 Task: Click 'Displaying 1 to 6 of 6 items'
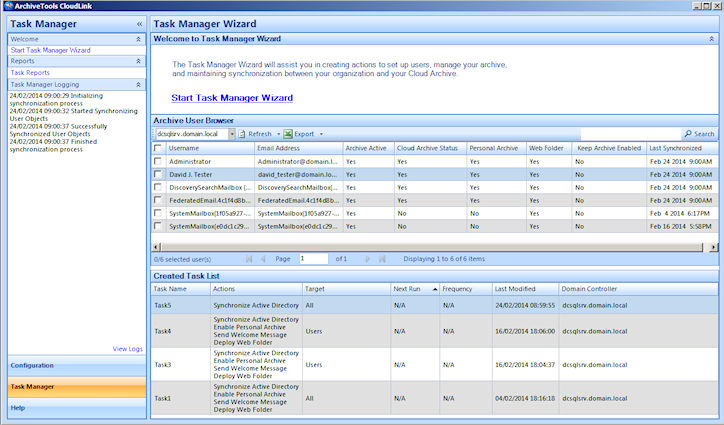pos(444,259)
